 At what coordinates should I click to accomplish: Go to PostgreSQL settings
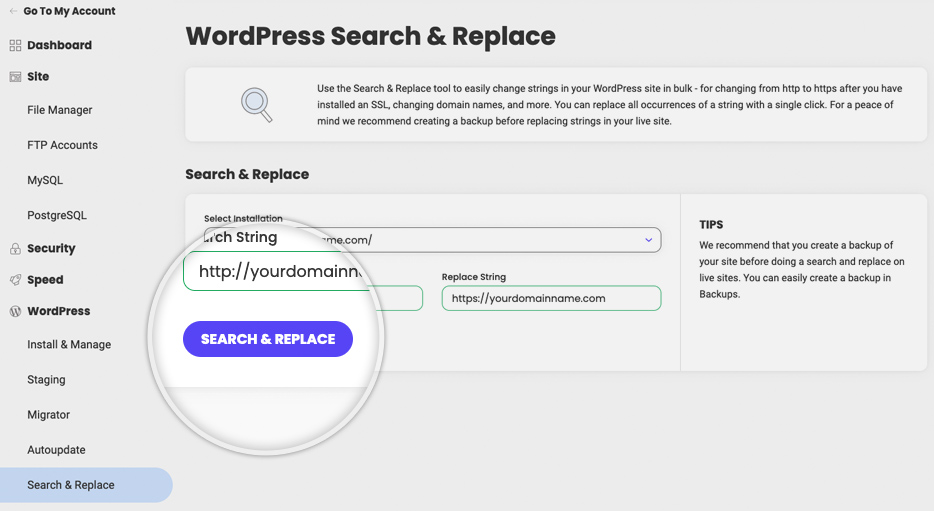(x=57, y=216)
